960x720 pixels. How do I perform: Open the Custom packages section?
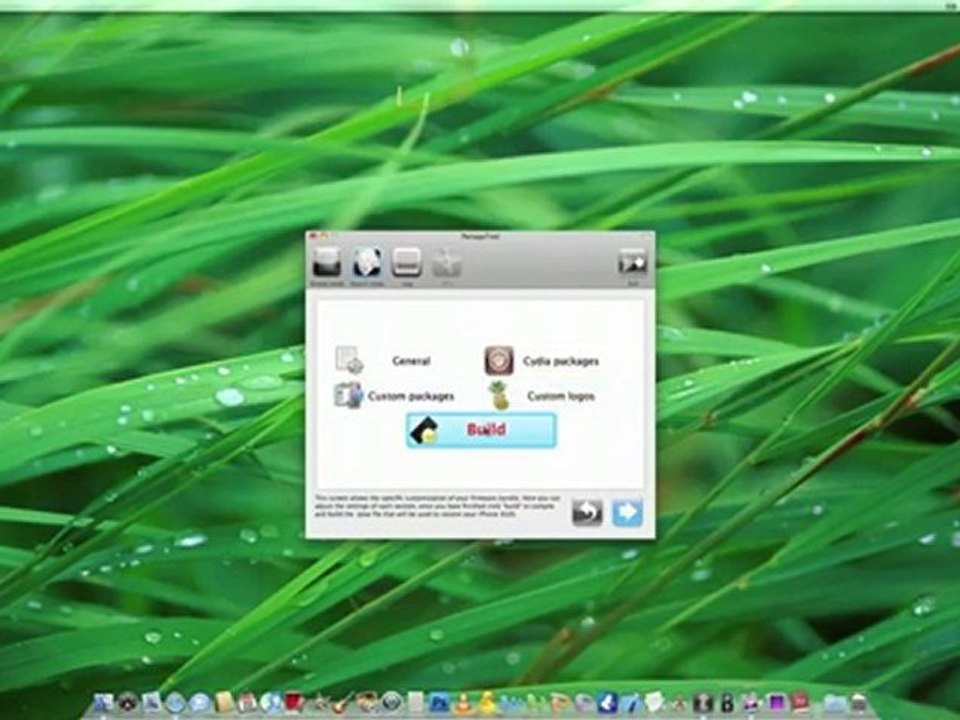(x=394, y=396)
